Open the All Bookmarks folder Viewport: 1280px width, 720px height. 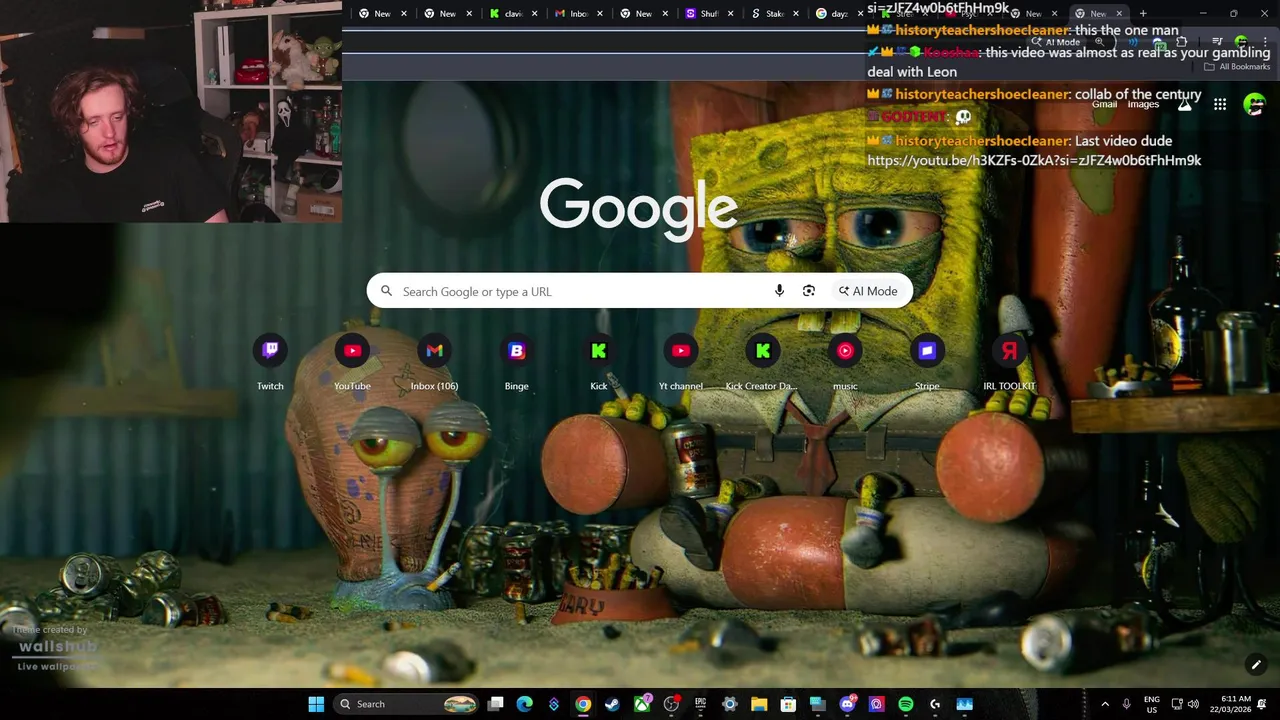(1237, 67)
